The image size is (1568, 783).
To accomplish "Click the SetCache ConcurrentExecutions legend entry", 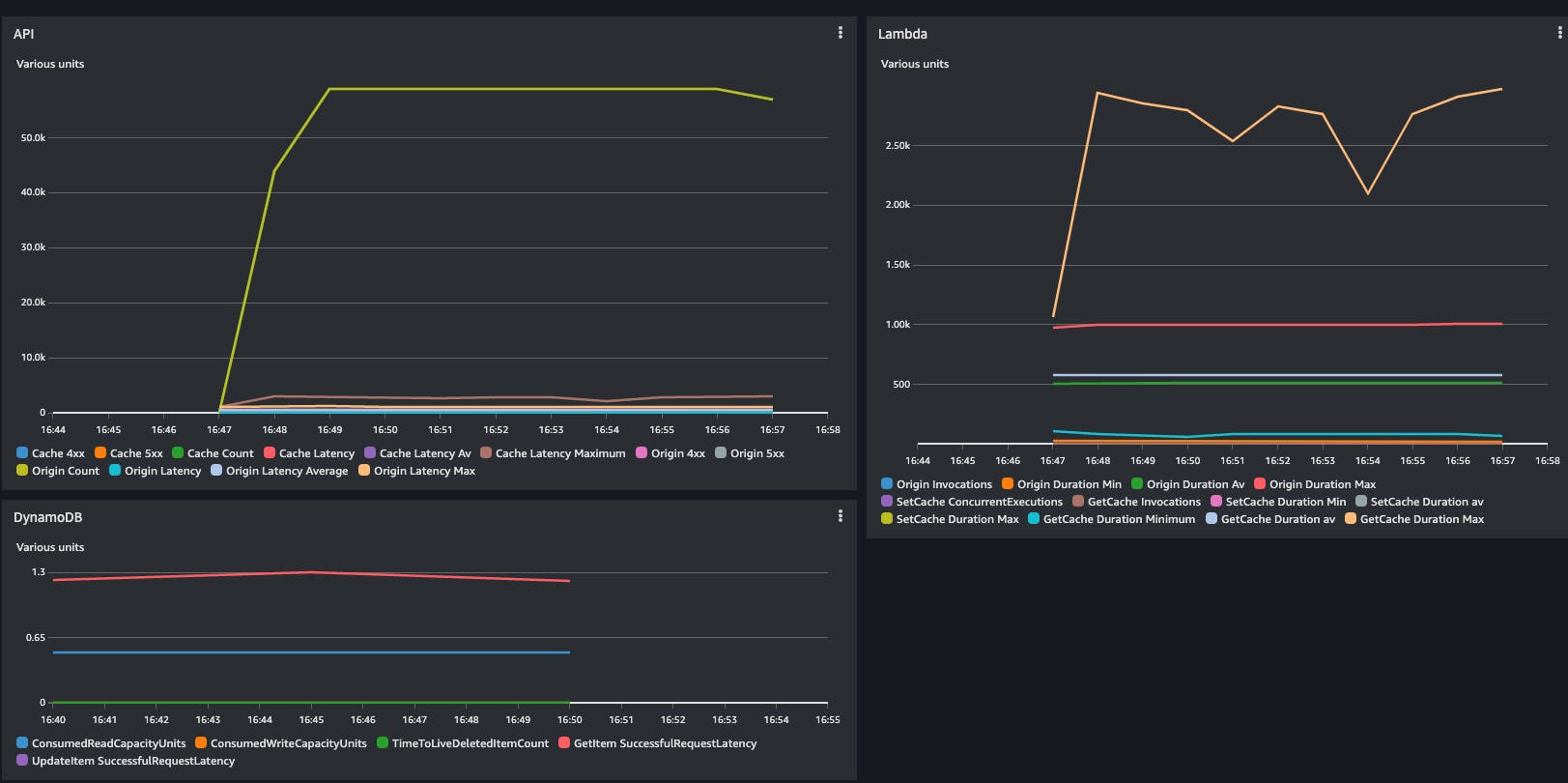I will pyautogui.click(x=972, y=502).
